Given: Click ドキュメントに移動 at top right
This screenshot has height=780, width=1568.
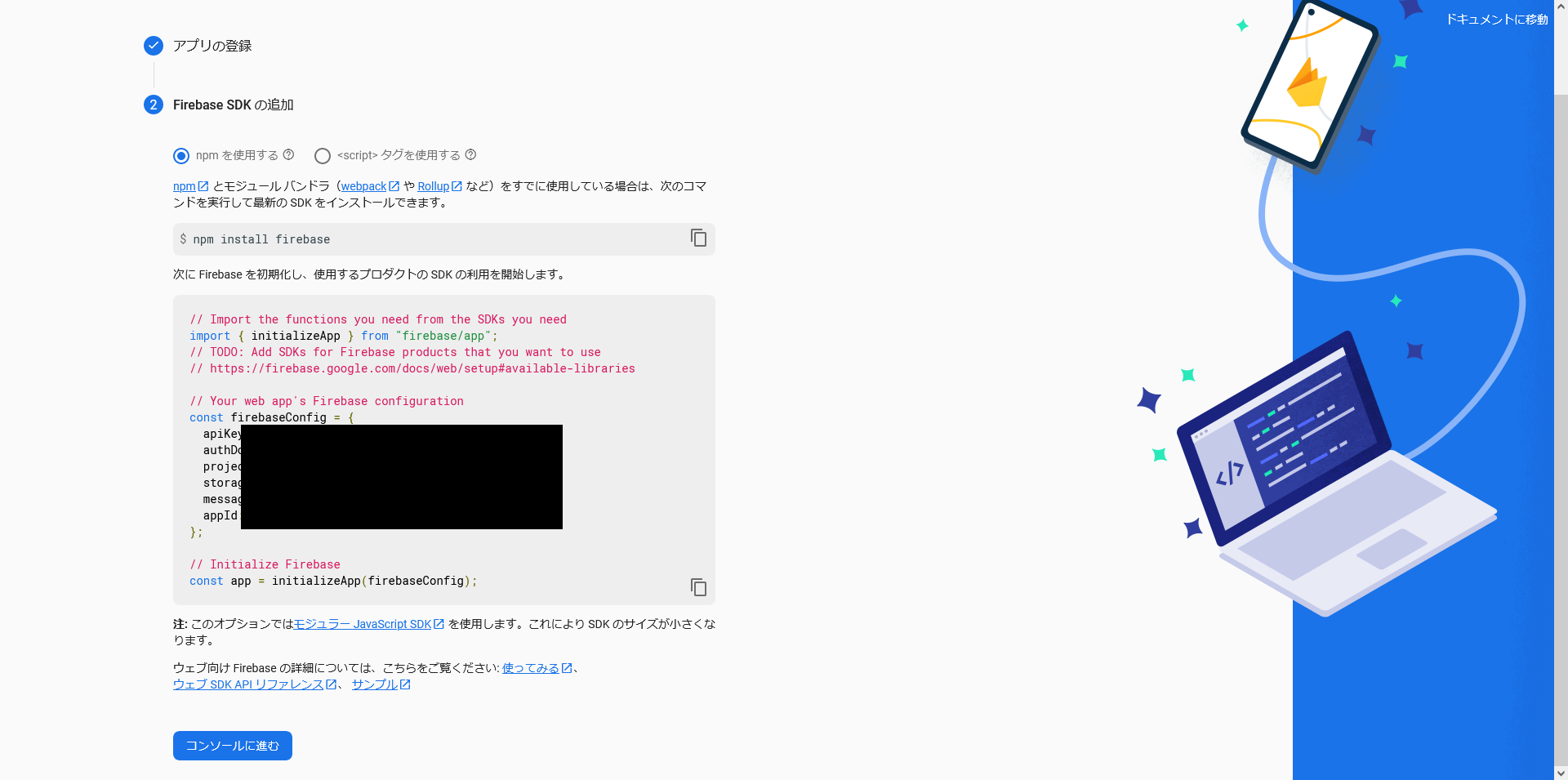Looking at the screenshot, I should 1496,20.
